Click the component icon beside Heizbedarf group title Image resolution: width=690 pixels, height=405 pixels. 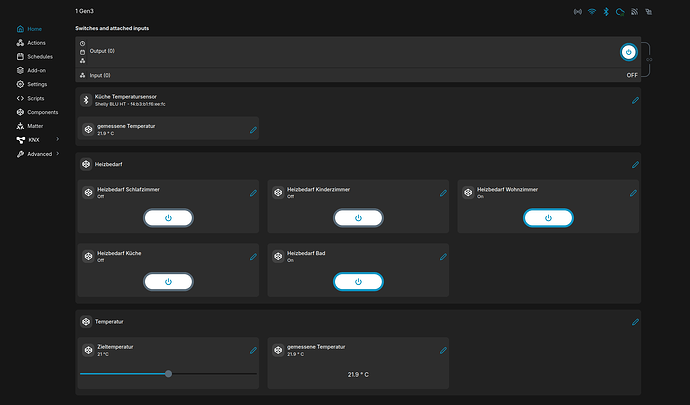(x=86, y=164)
